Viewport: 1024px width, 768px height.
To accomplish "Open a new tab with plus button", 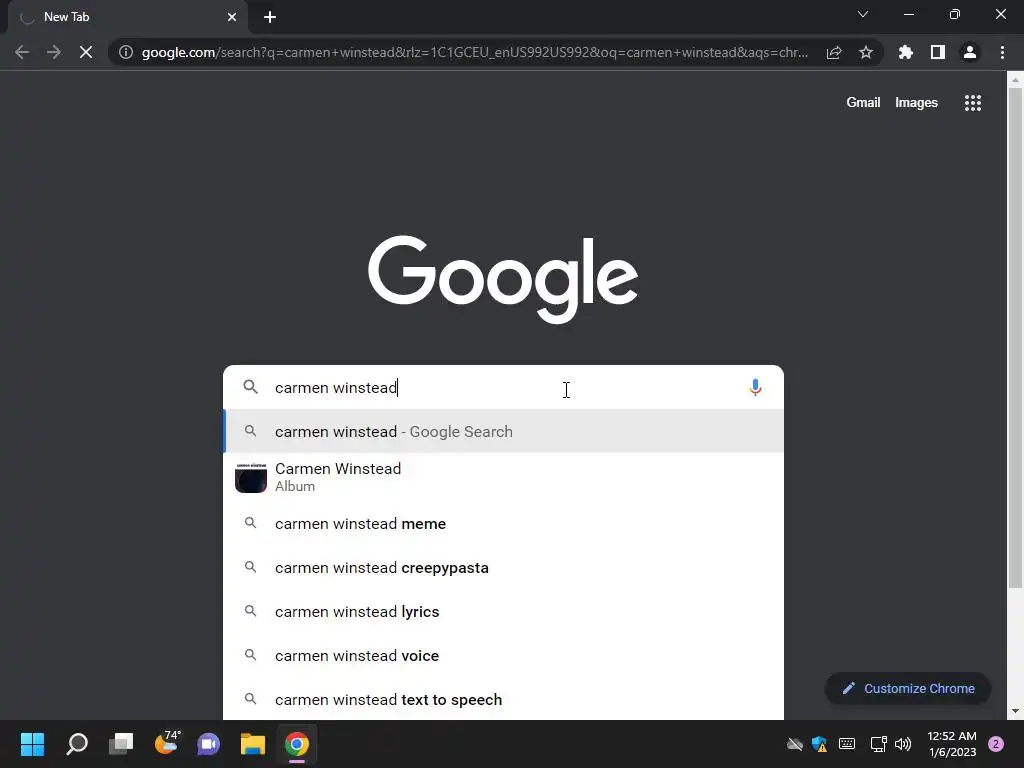I will pos(270,17).
